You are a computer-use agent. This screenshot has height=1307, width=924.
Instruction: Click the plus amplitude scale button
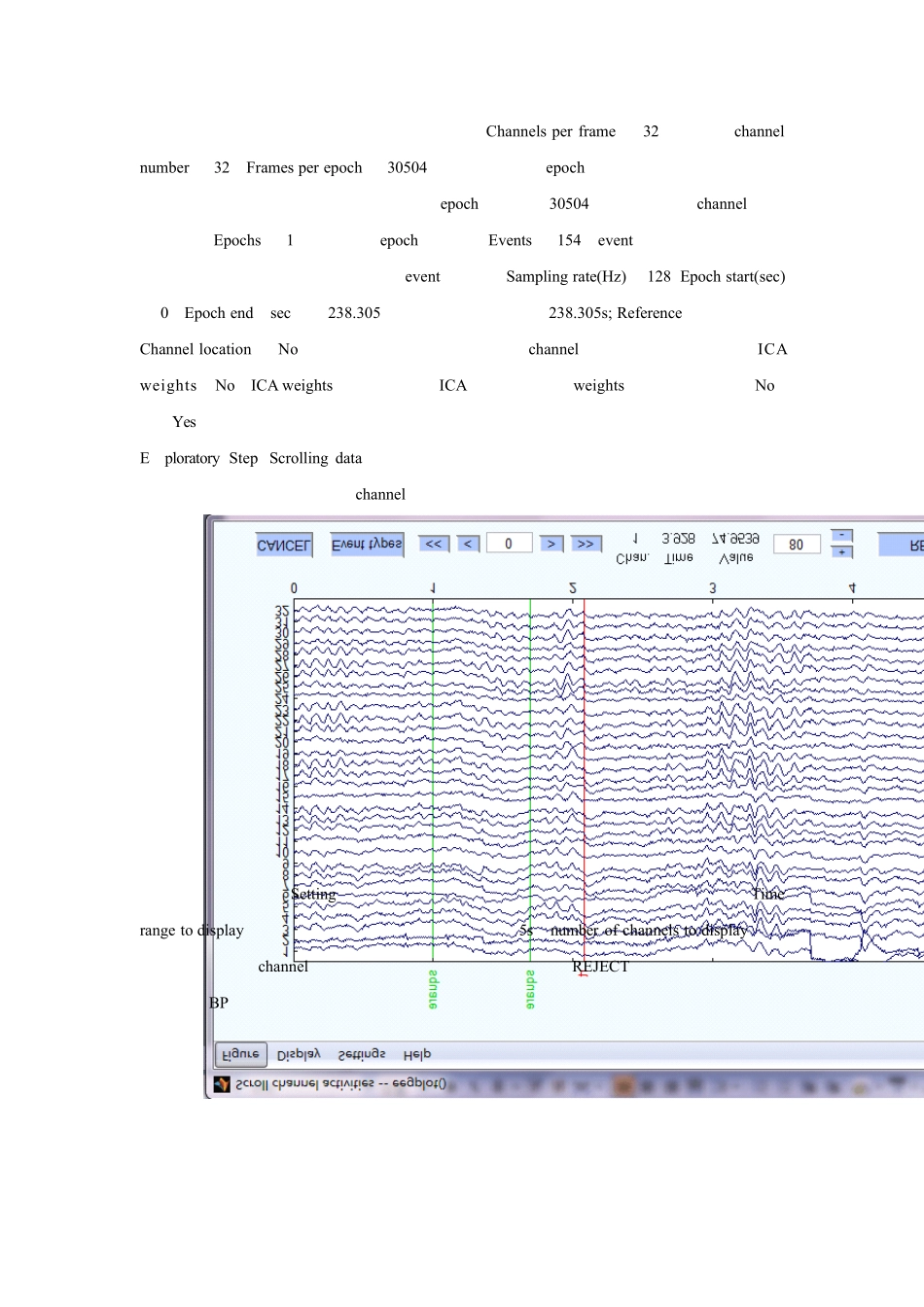[842, 551]
